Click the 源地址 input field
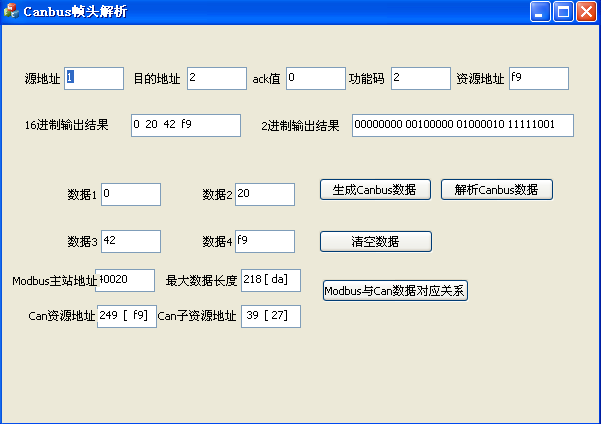 (94, 78)
